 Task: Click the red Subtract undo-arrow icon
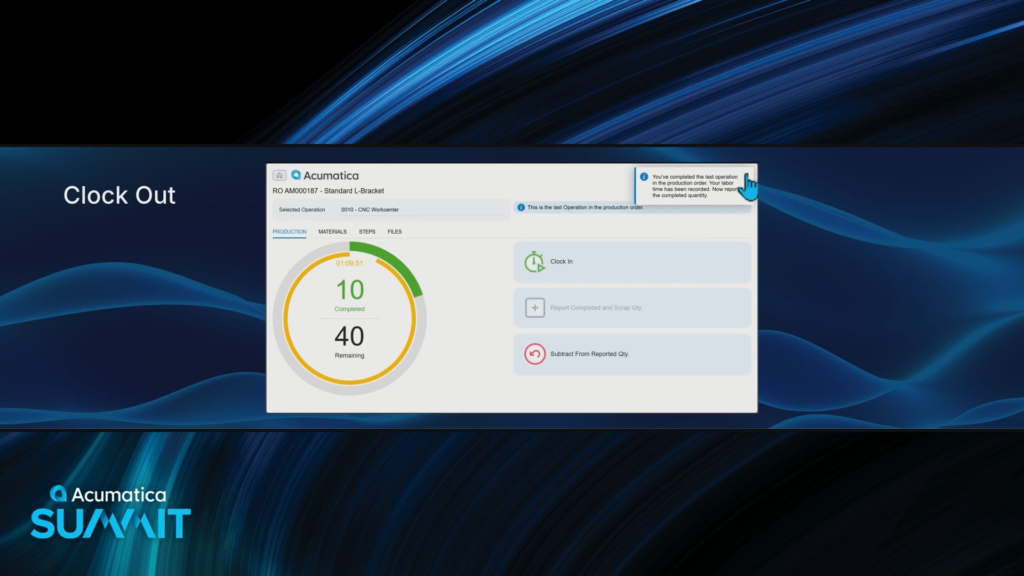click(535, 354)
